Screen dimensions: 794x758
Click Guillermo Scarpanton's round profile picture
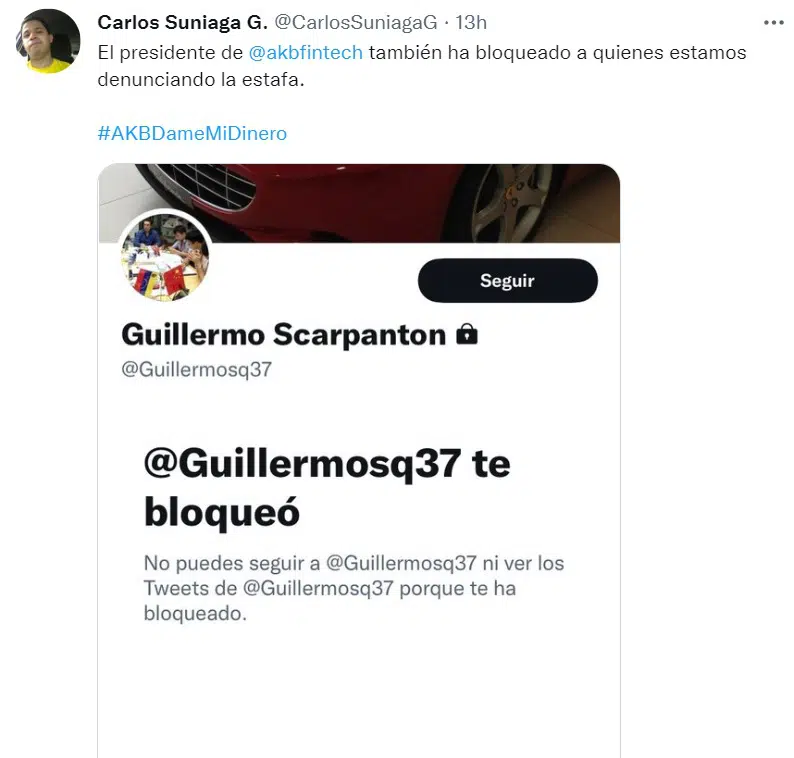coord(166,257)
